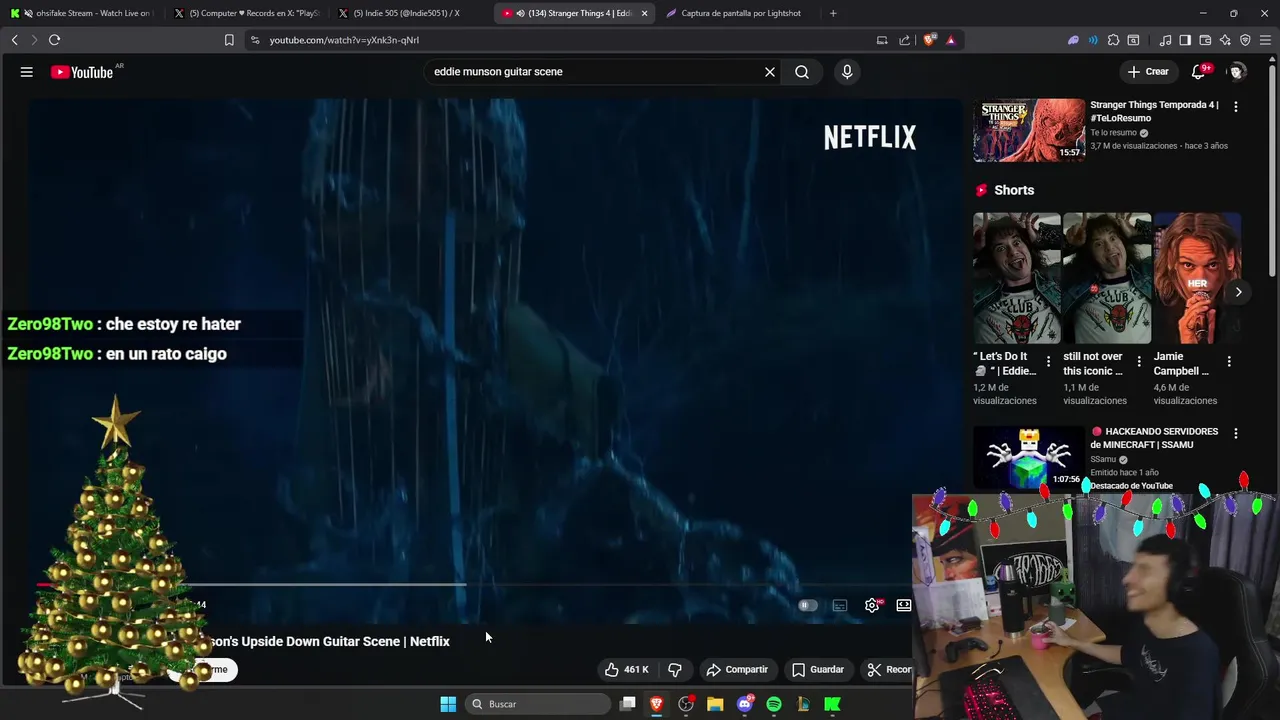Image resolution: width=1280 pixels, height=720 pixels.
Task: Clear the search box text with the X
Action: tap(770, 72)
